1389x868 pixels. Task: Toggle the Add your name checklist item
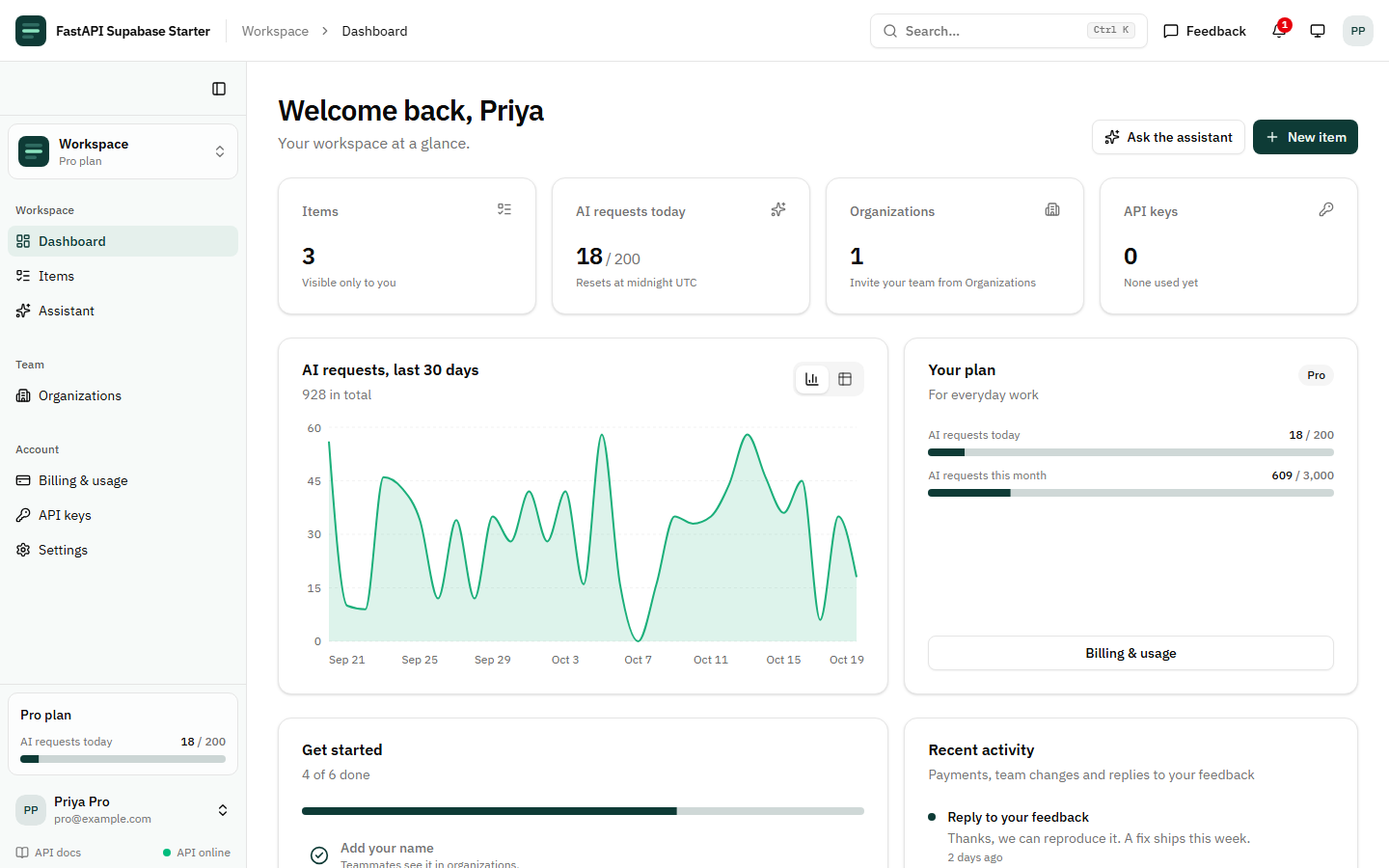tap(319, 855)
